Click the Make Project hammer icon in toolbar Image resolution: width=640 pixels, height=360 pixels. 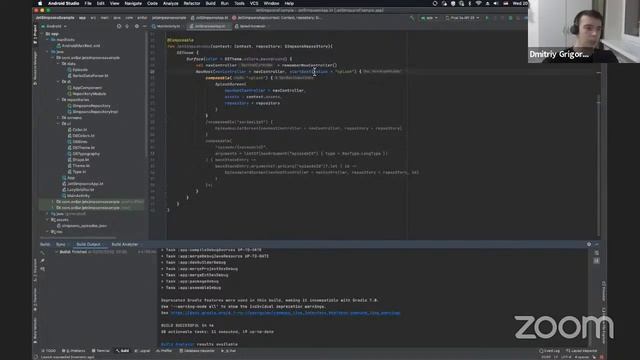pyautogui.click(x=412, y=18)
